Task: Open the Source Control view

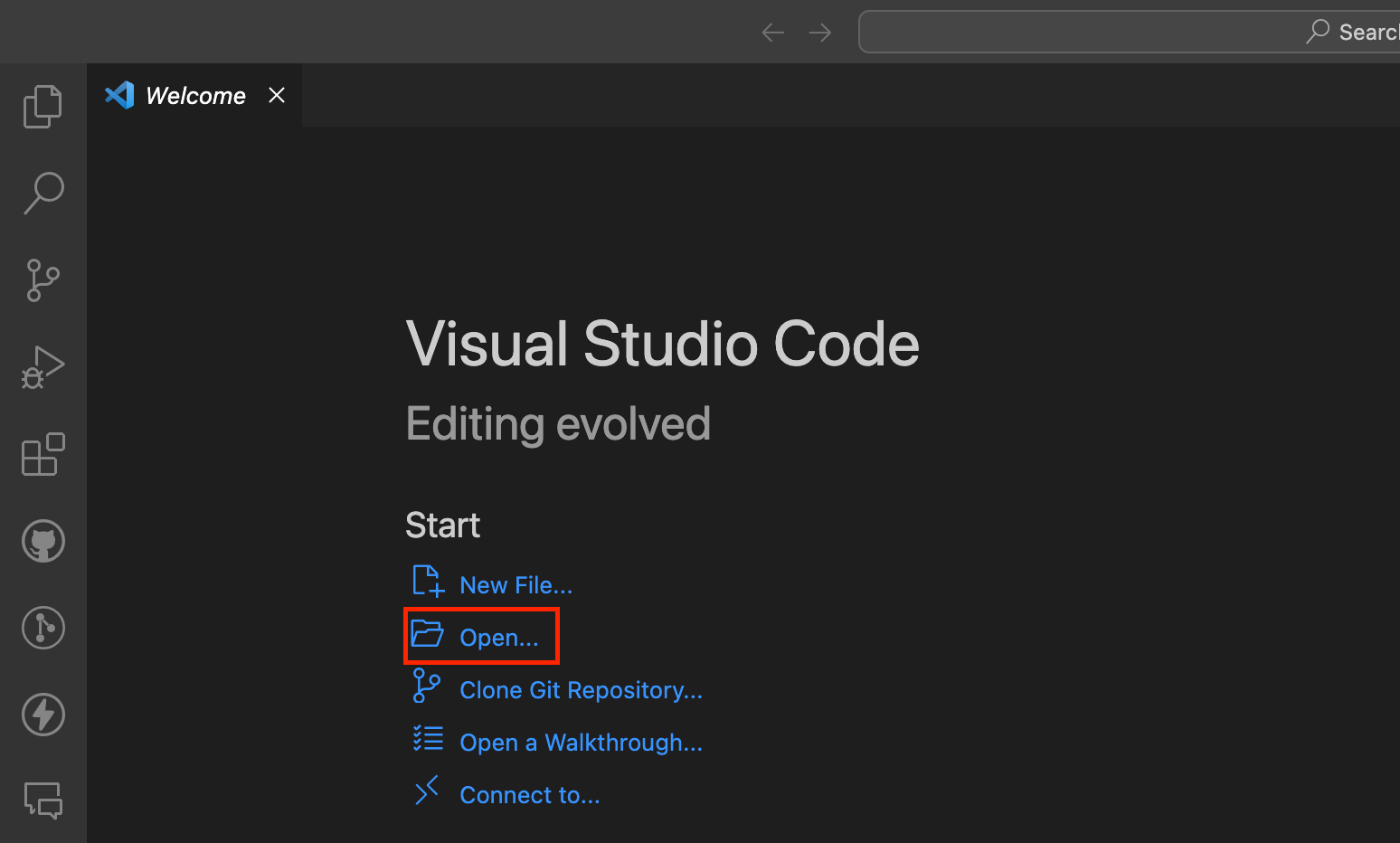Action: click(43, 280)
